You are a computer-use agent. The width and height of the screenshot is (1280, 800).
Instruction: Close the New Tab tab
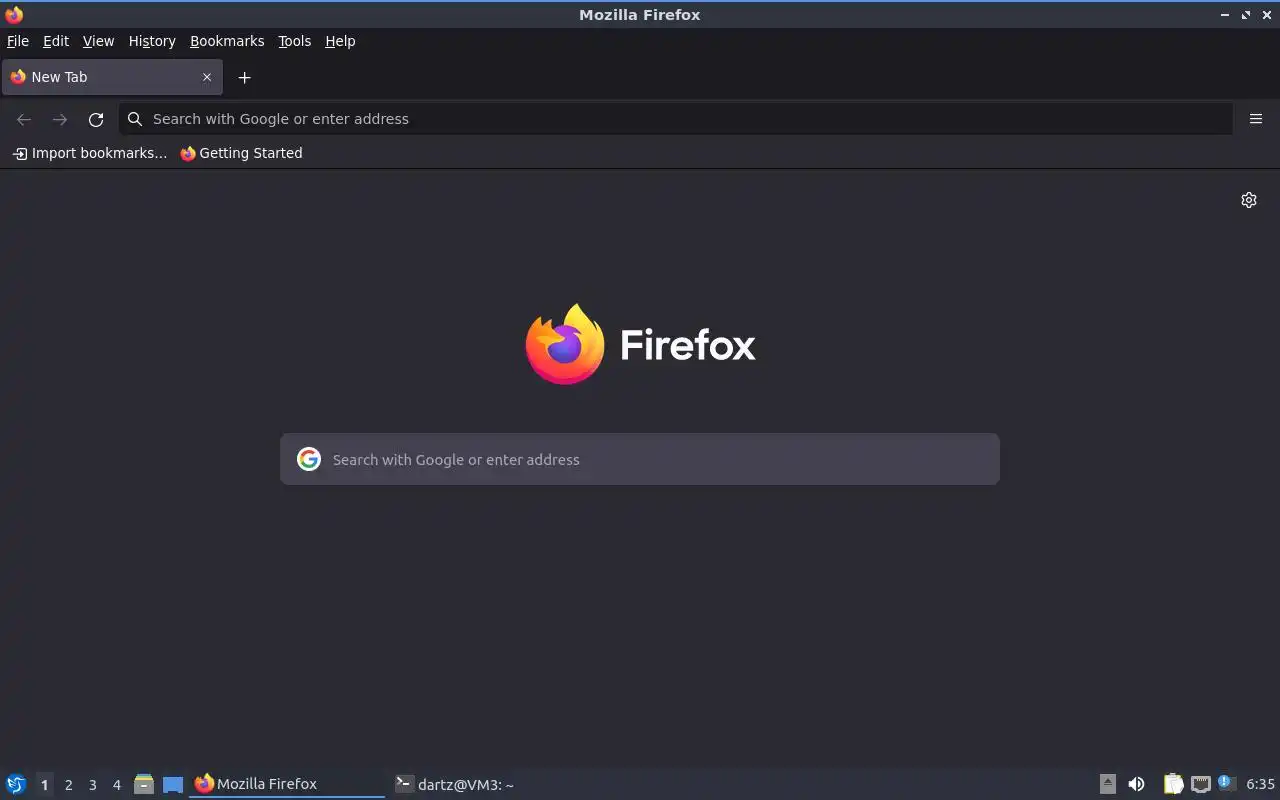[207, 77]
